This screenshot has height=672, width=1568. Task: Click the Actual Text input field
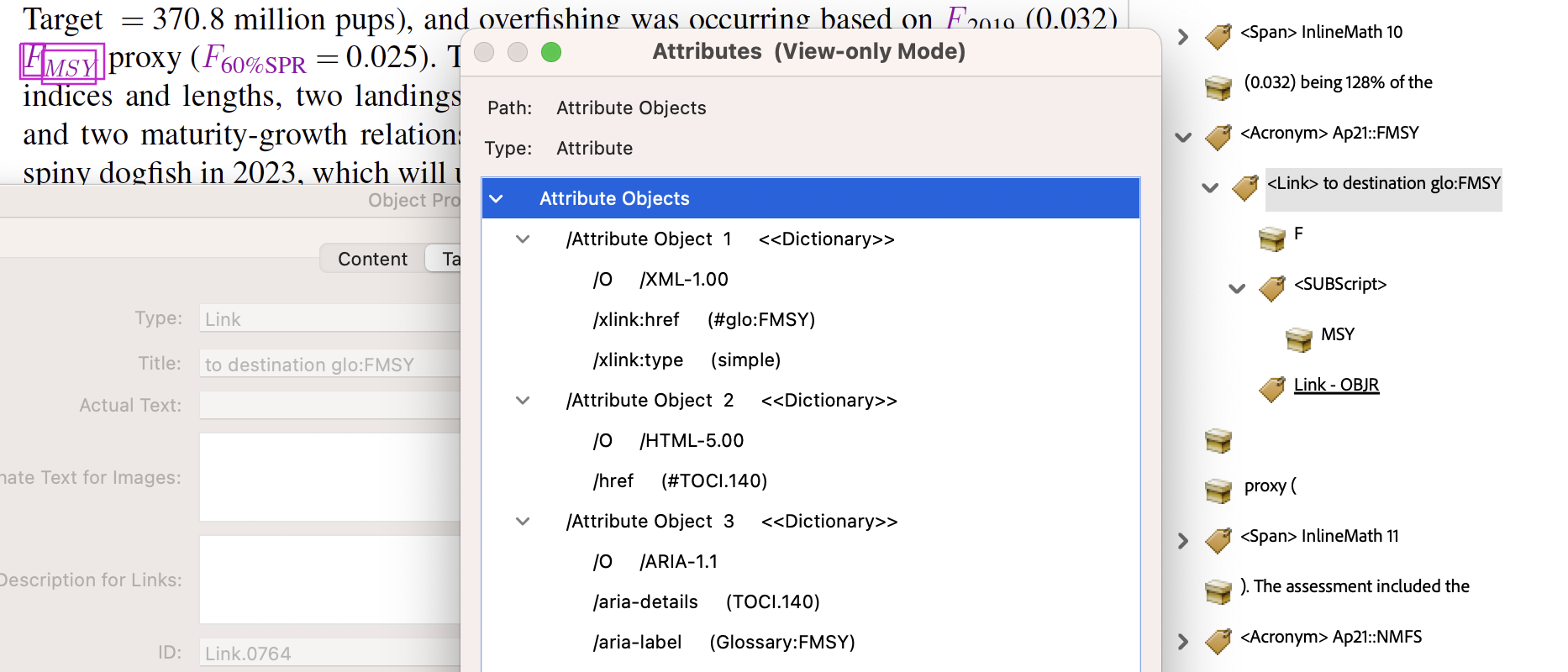pos(329,406)
